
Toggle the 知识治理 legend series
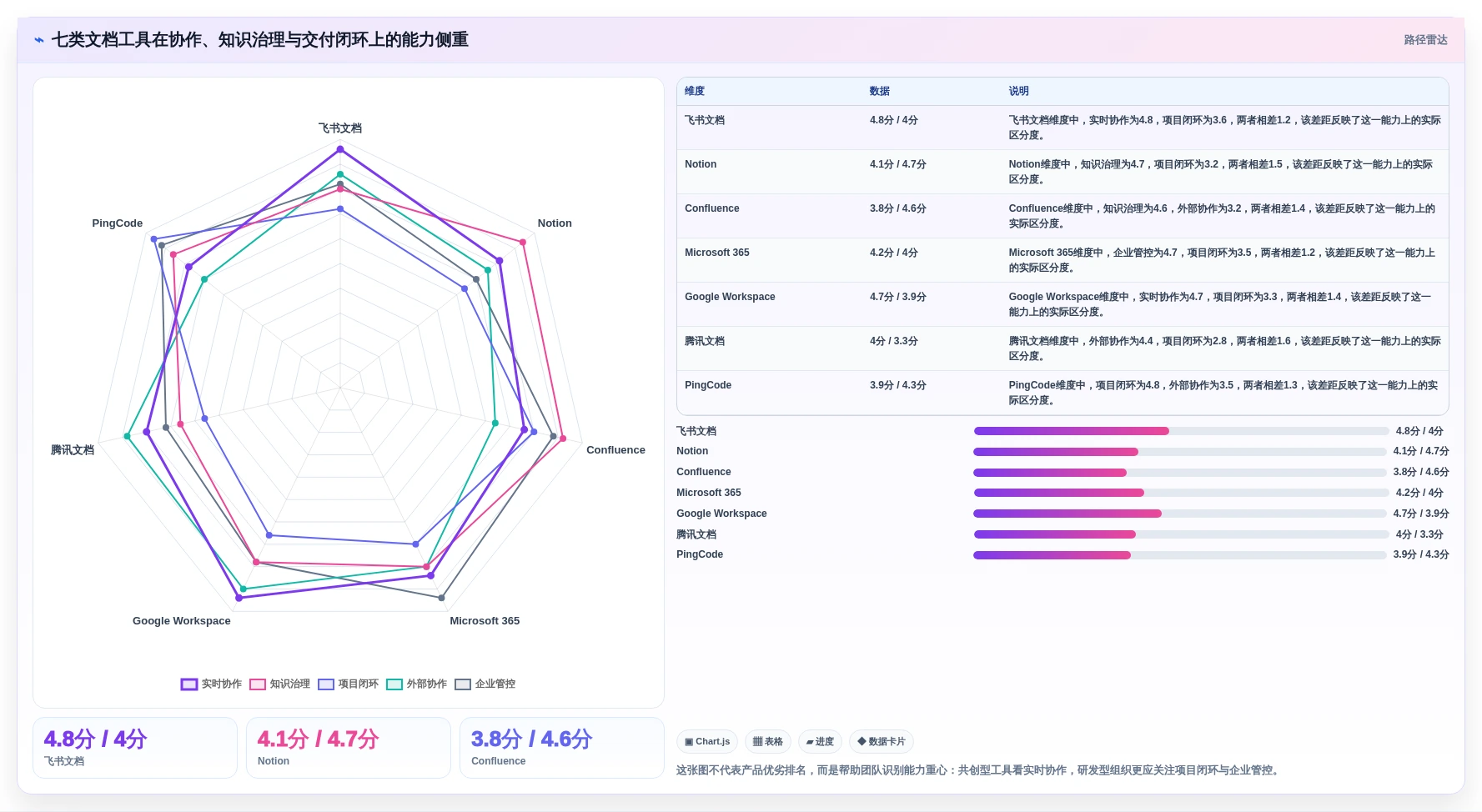279,684
